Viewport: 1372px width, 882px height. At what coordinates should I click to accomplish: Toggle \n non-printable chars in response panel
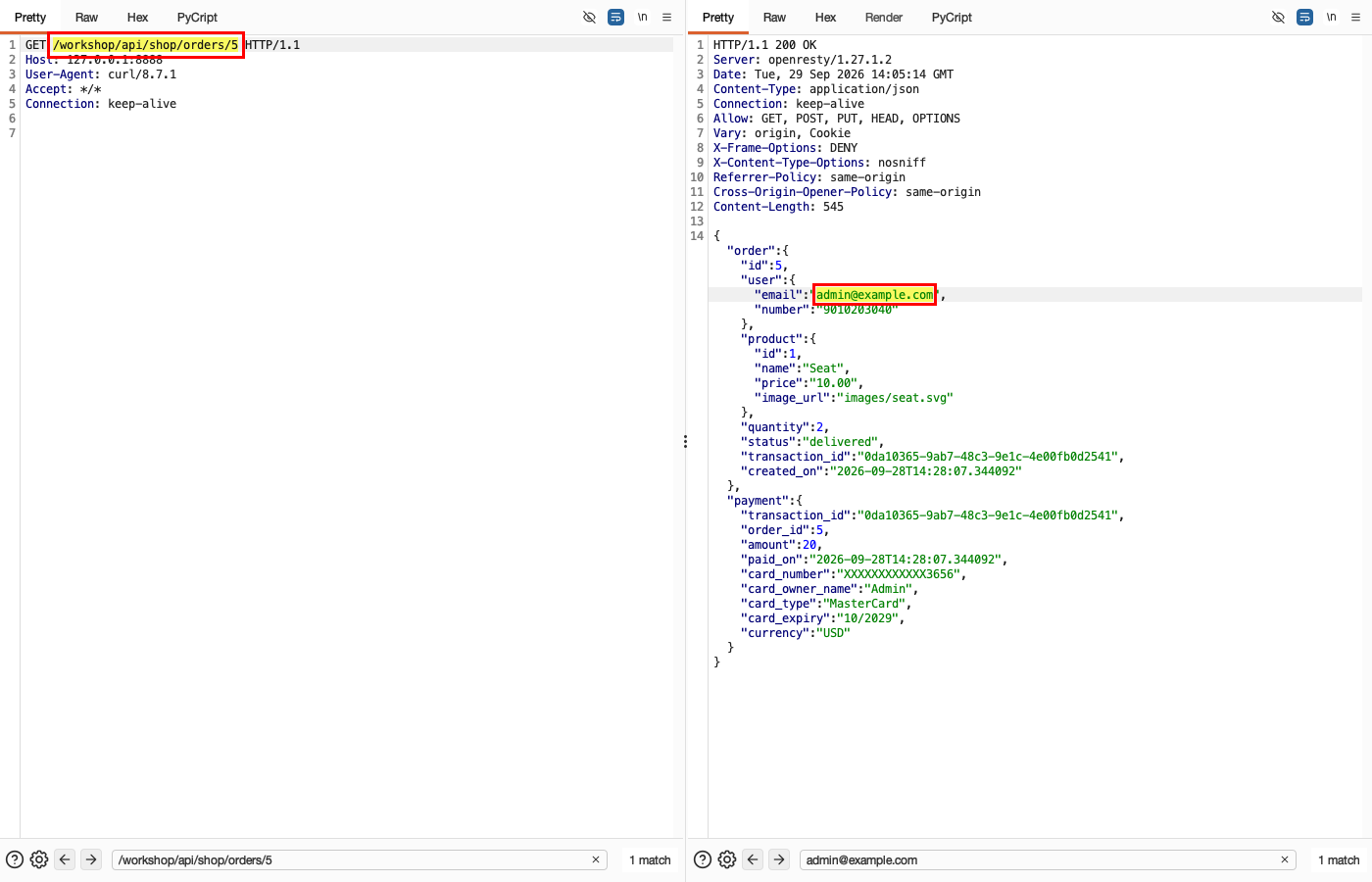(x=1331, y=17)
